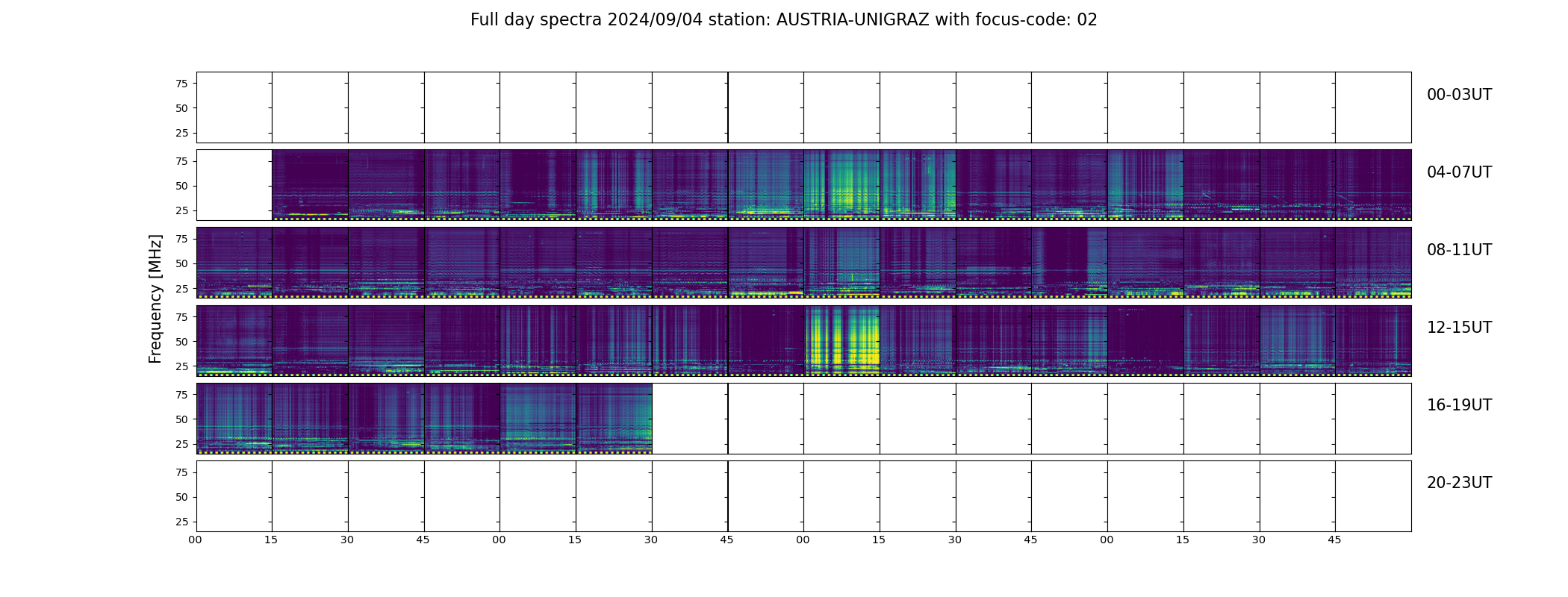Click the "25" tick of the 12-15UT row
Image resolution: width=1568 pixels, height=597 pixels.
coord(181,366)
